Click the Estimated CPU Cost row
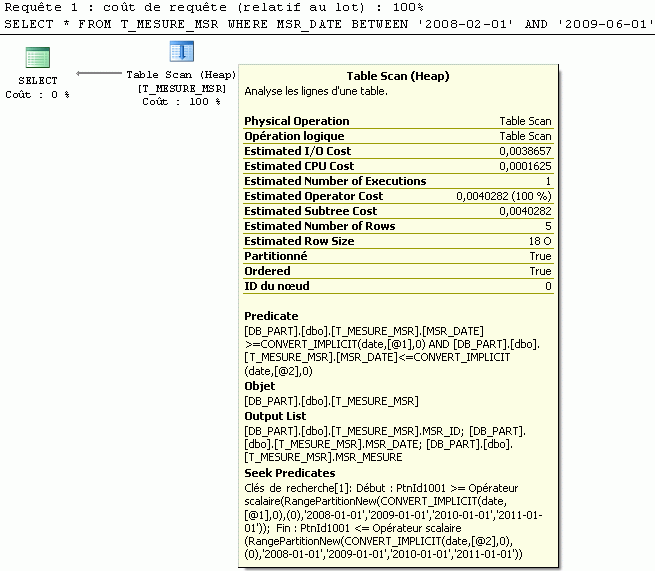 point(397,166)
